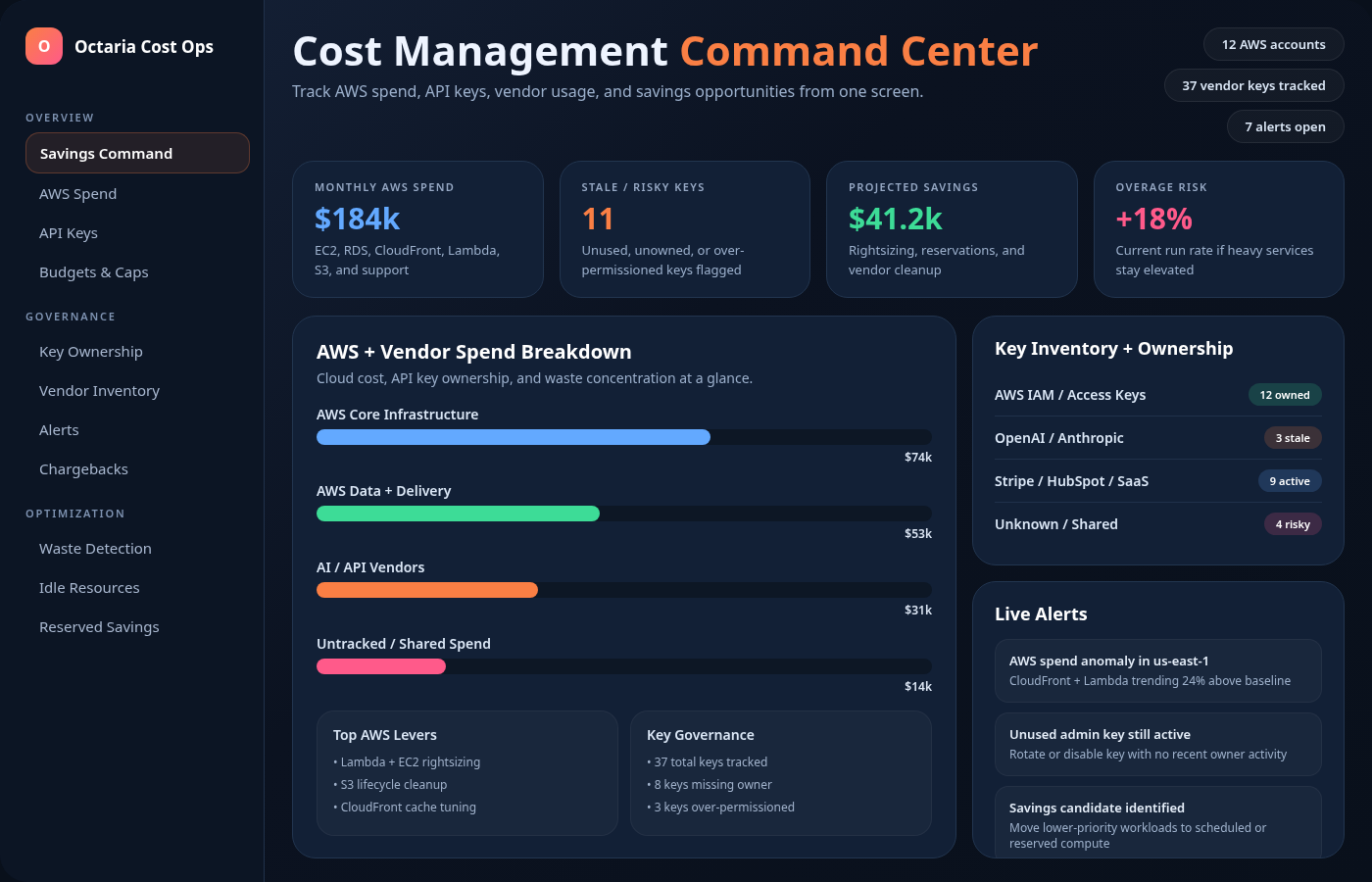This screenshot has width=1372, height=882.
Task: Select AWS Spend in the sidebar
Action: pos(77,193)
